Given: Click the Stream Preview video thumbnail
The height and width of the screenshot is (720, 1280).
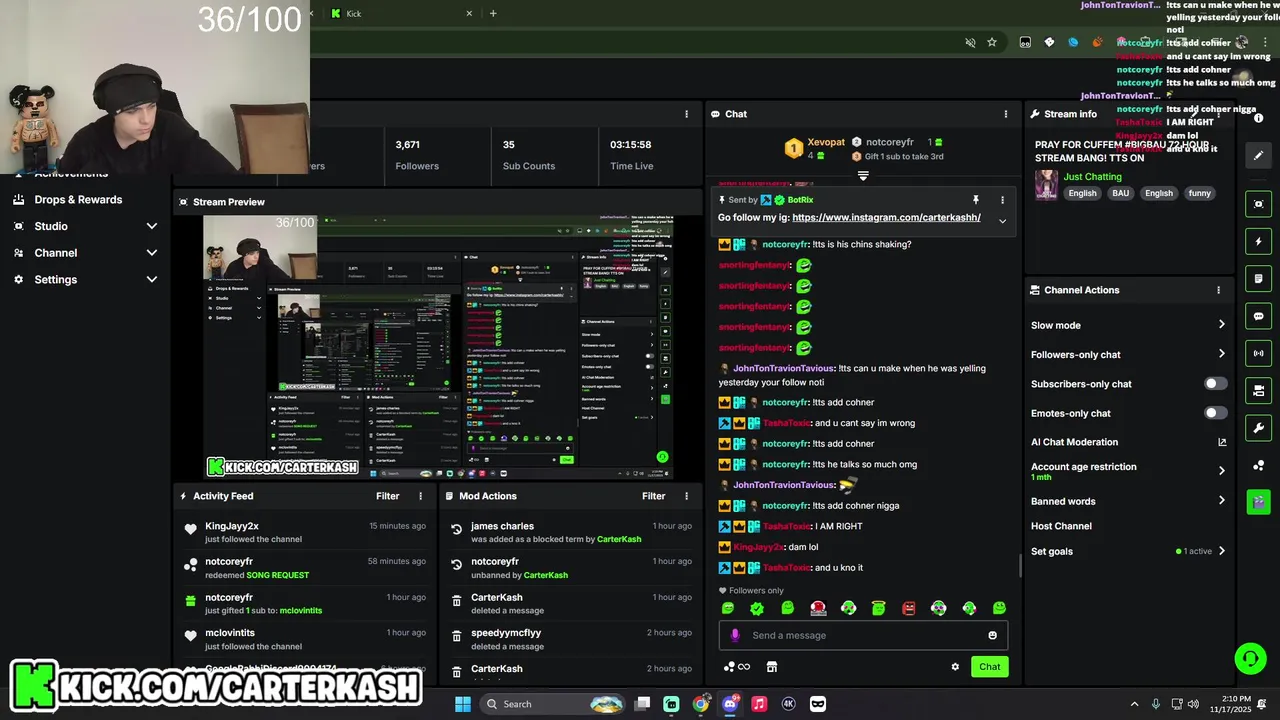Looking at the screenshot, I should 438,348.
